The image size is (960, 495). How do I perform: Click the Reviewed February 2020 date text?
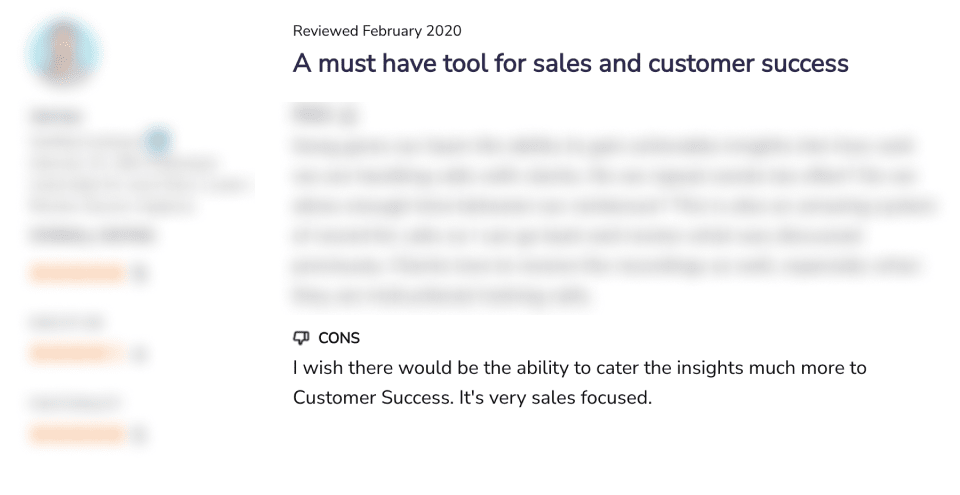pos(377,31)
